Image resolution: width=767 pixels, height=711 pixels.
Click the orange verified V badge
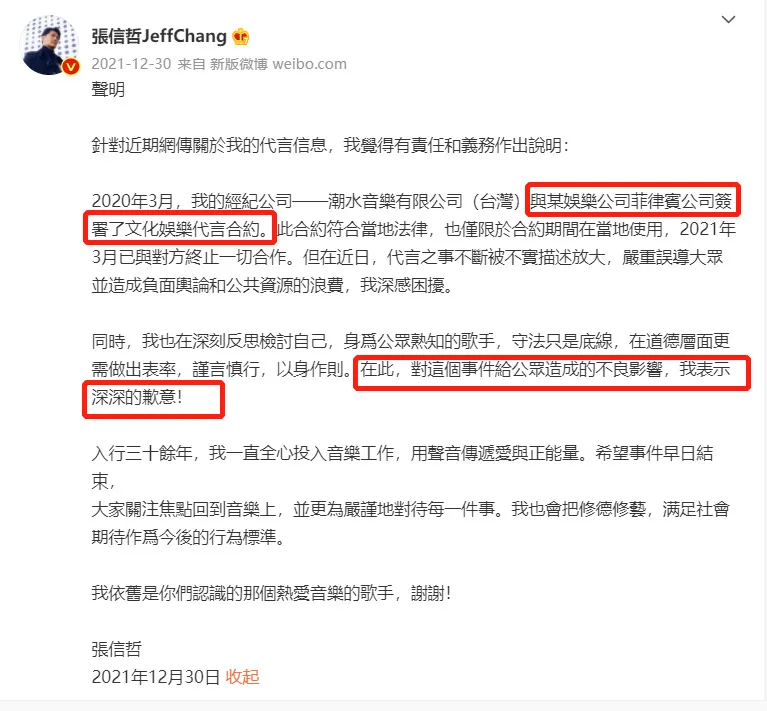click(71, 66)
